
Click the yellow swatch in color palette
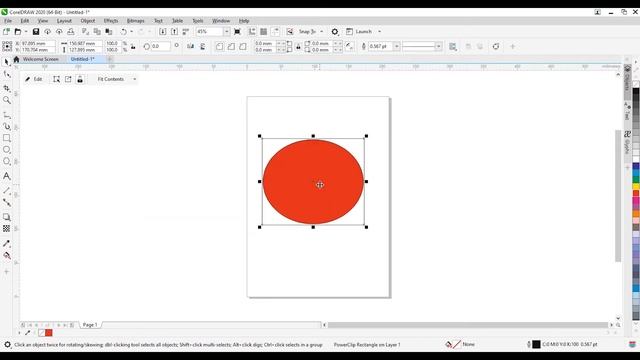(636, 186)
